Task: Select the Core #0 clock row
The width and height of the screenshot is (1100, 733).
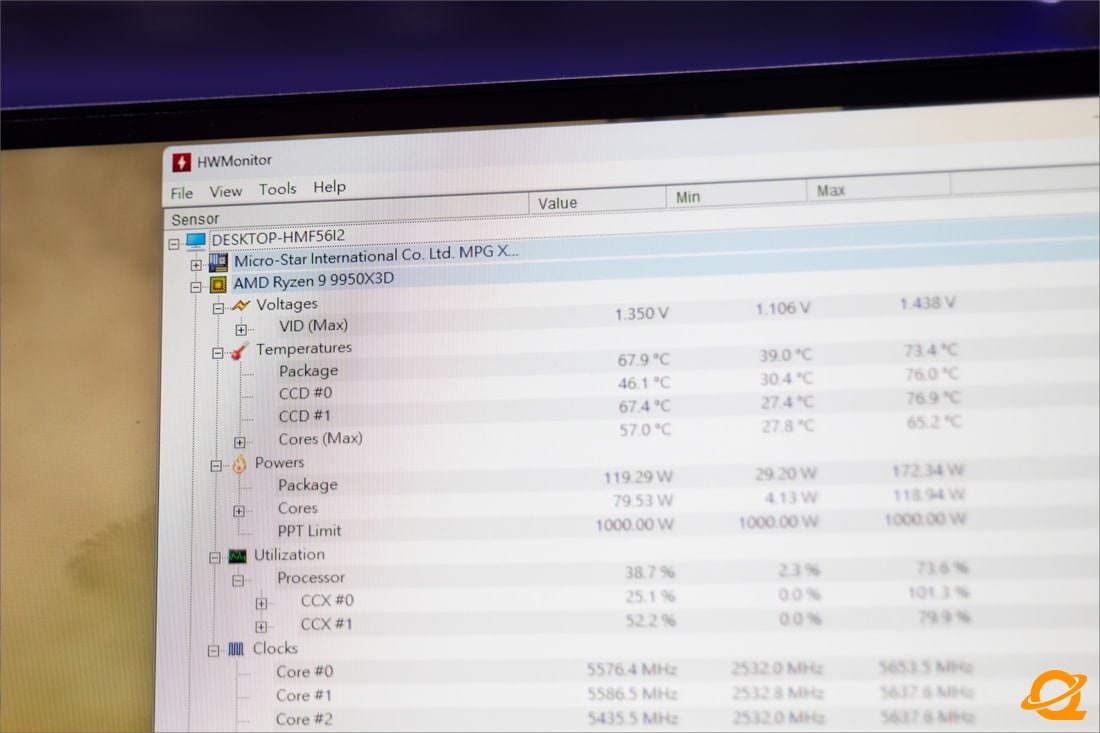Action: pyautogui.click(x=304, y=672)
